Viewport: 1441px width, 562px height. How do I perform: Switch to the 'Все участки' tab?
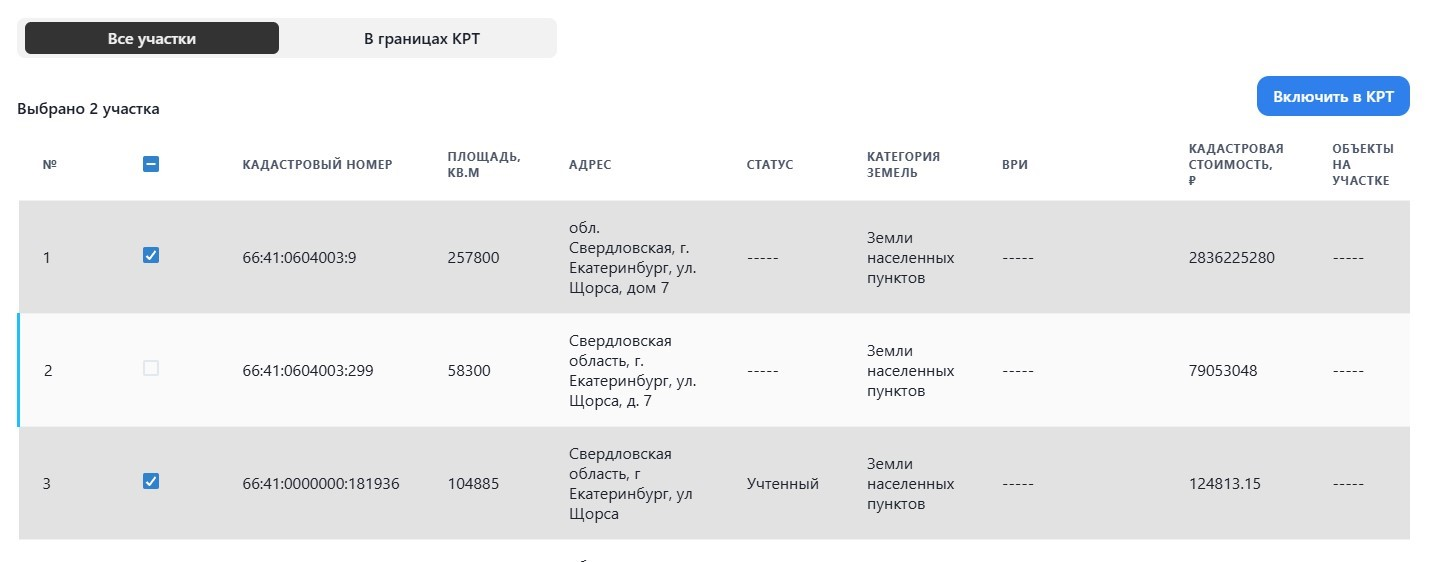pyautogui.click(x=152, y=38)
